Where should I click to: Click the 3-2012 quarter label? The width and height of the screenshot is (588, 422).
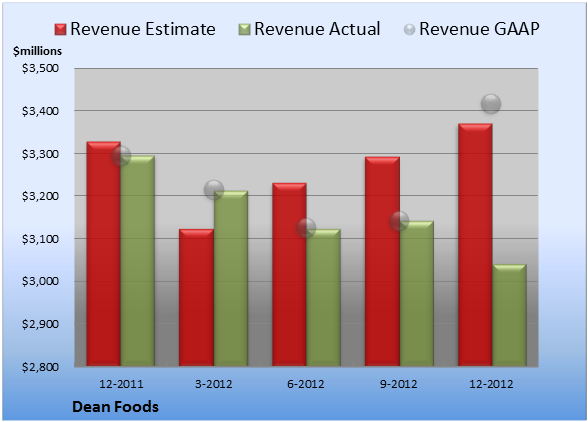point(214,384)
